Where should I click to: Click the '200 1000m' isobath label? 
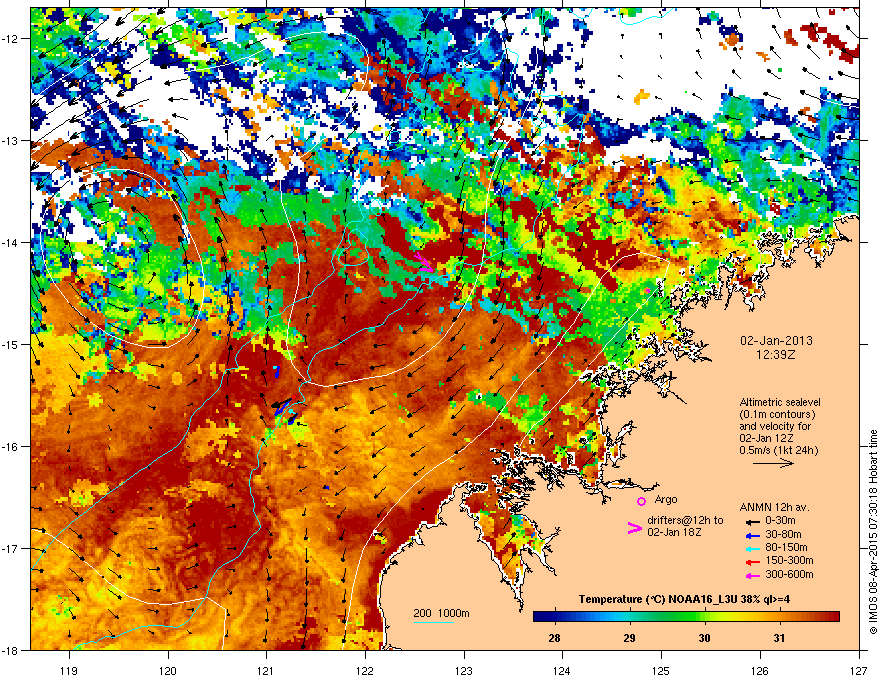pyautogui.click(x=441, y=613)
